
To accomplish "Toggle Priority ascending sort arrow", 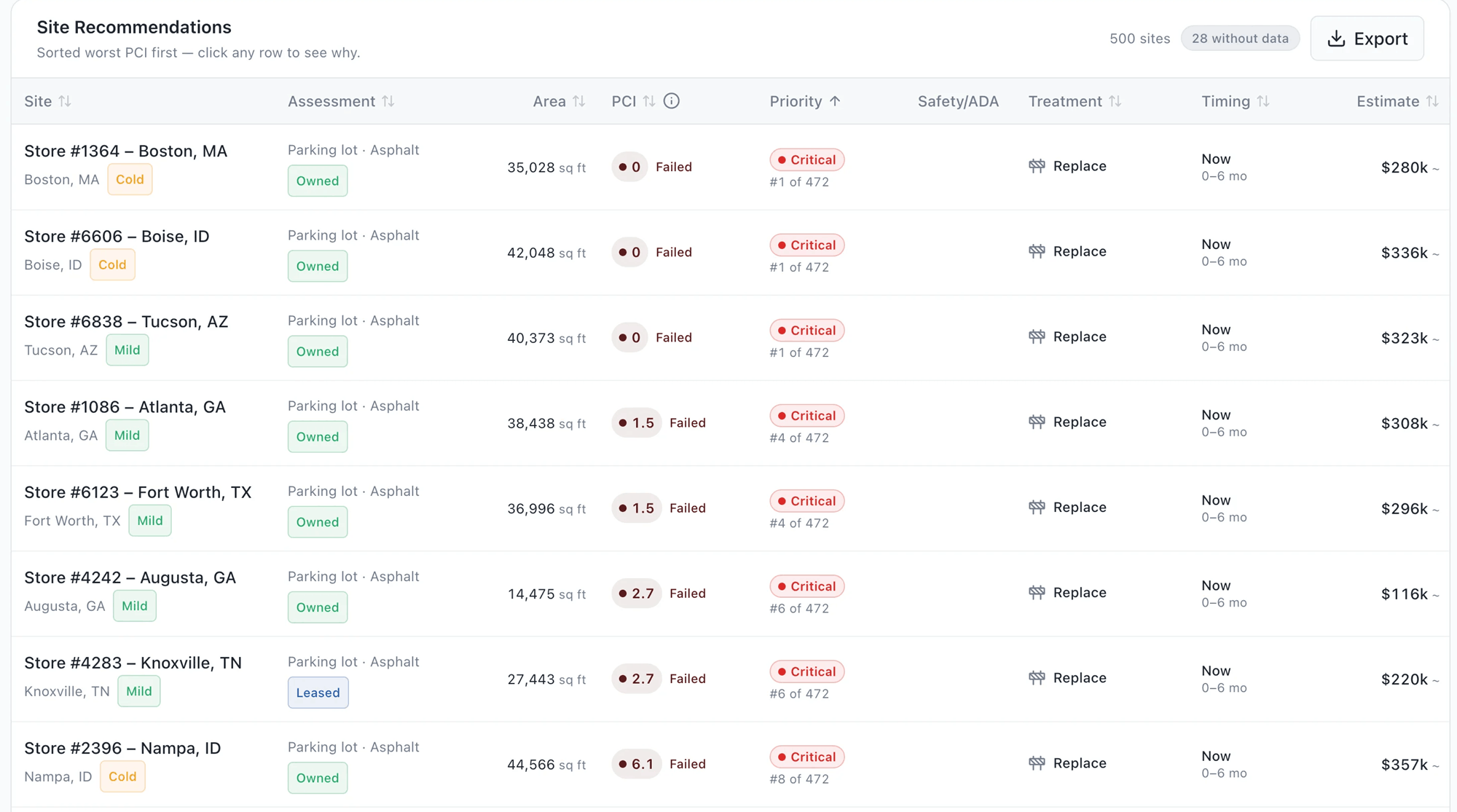I will (x=835, y=101).
